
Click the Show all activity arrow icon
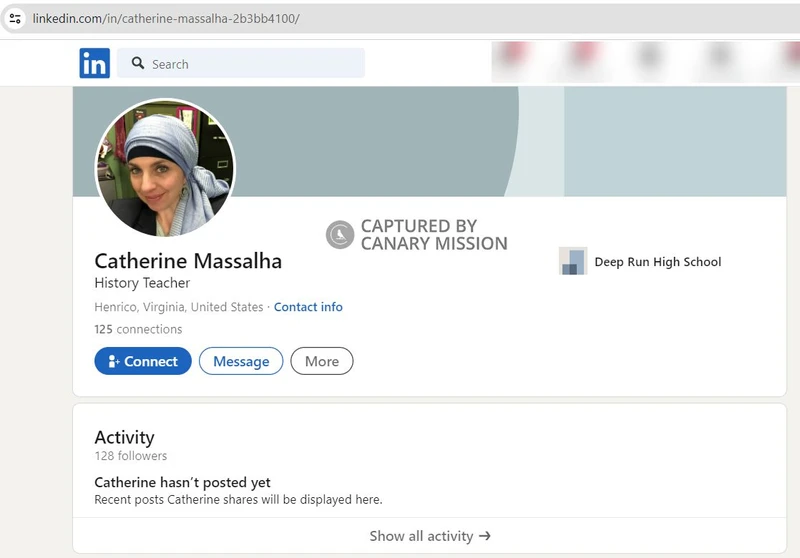point(485,536)
